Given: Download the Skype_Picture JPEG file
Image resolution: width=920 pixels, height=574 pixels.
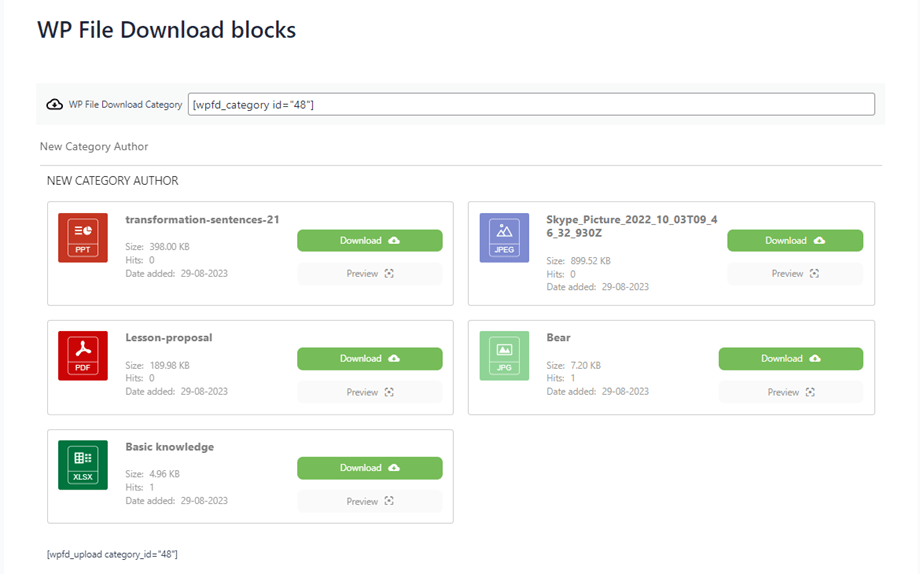Looking at the screenshot, I should 794,241.
